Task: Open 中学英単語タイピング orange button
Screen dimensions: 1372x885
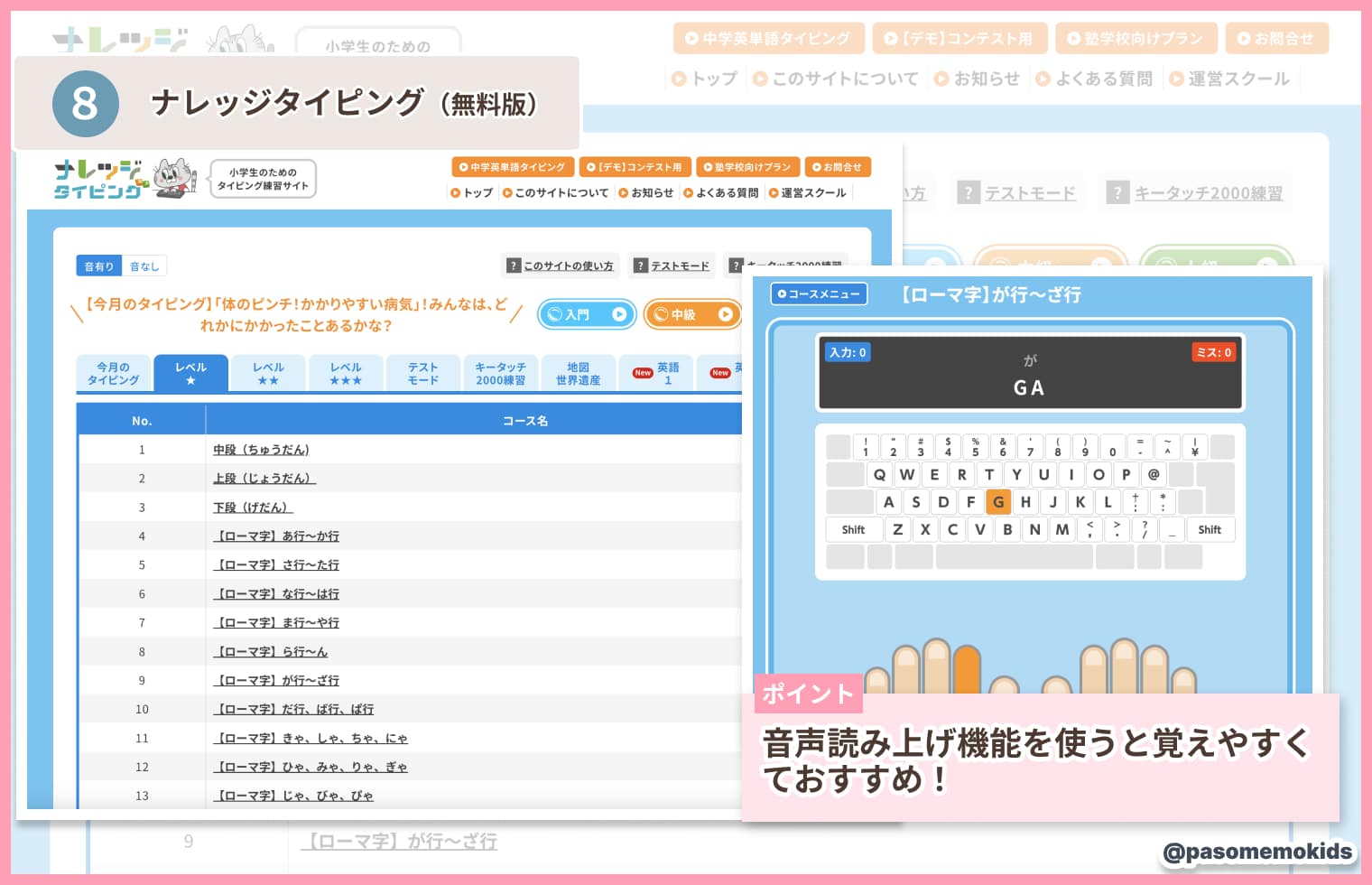Action: point(512,167)
